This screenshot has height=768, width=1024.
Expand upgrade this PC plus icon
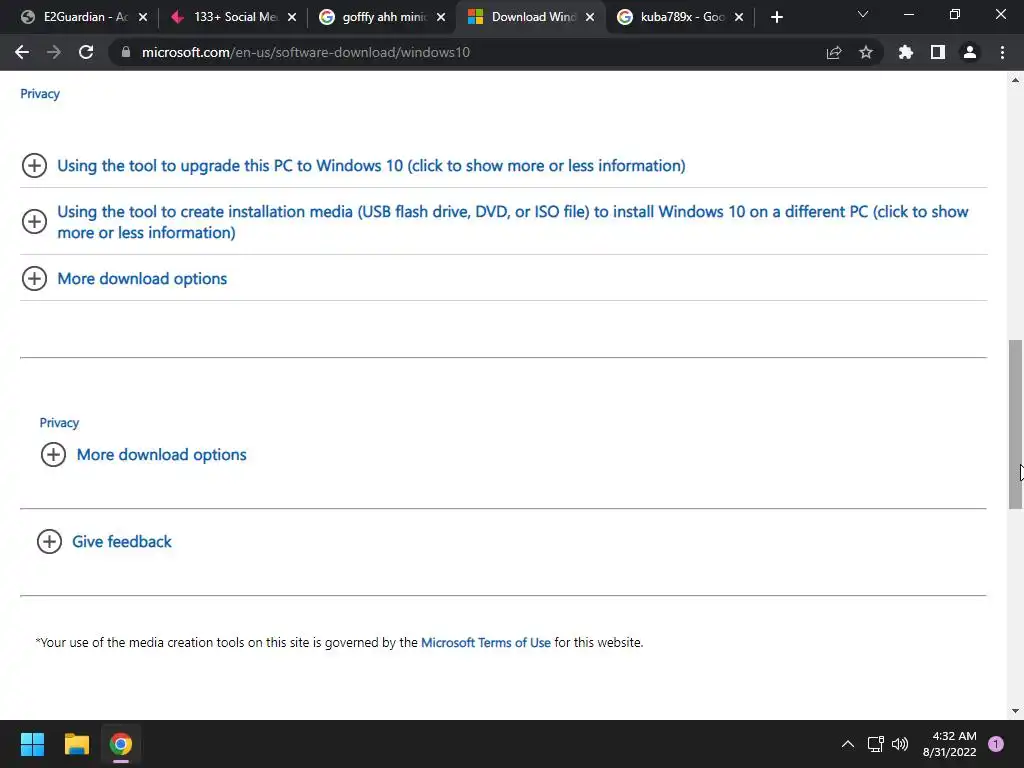point(34,165)
